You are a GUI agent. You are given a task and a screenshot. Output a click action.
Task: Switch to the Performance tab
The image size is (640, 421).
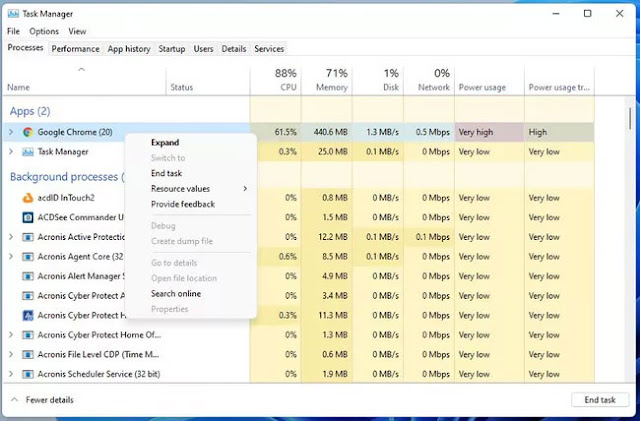coord(76,49)
